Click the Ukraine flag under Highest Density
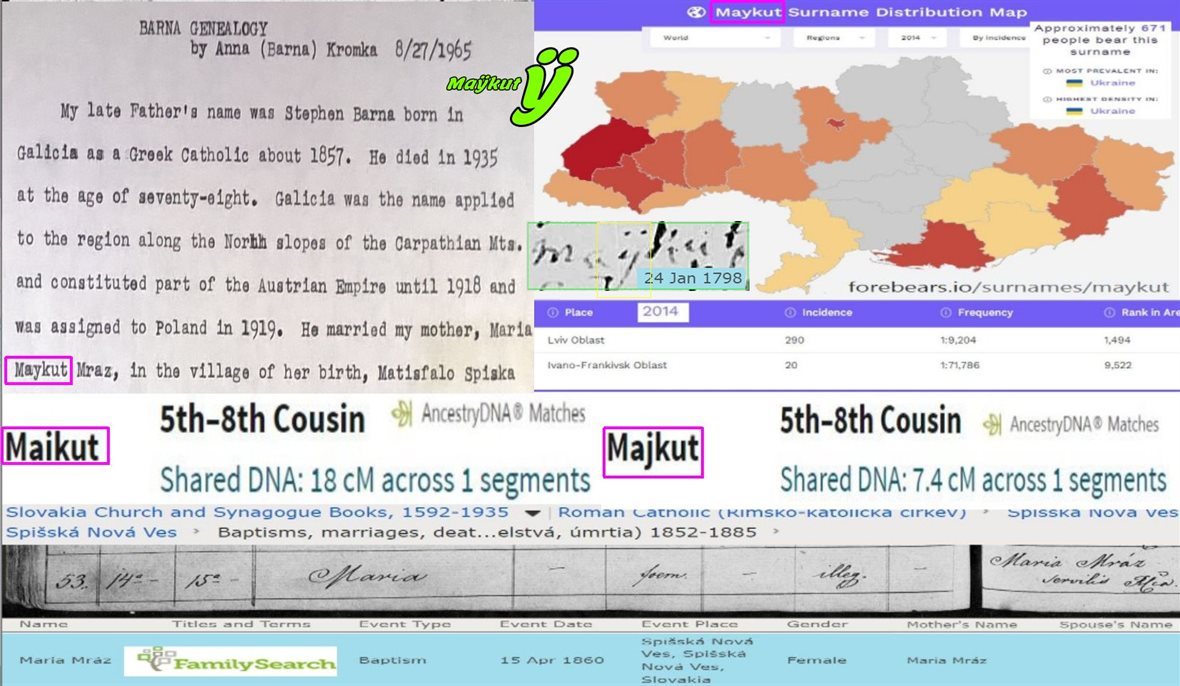This screenshot has width=1180, height=686. 1073,111
